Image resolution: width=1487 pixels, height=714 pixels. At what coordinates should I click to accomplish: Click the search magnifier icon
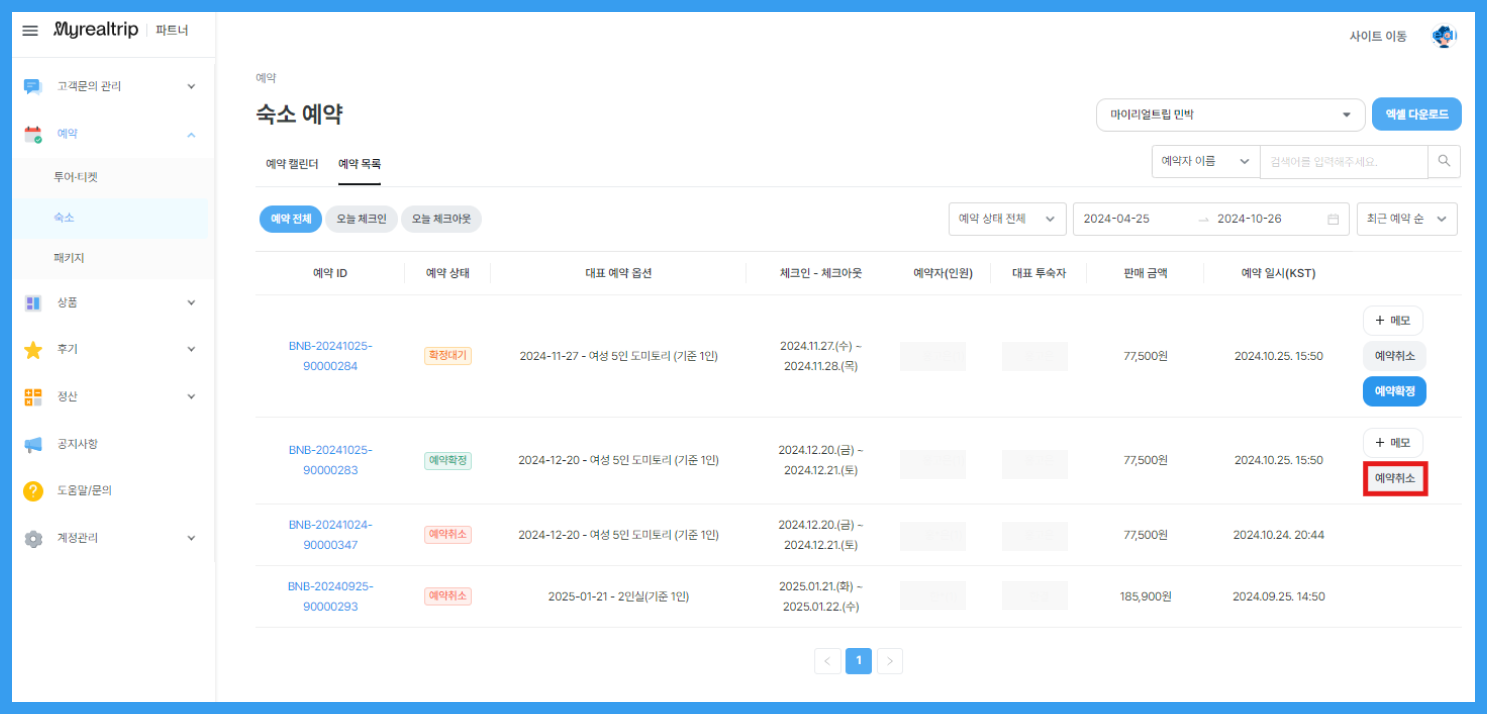pos(1444,161)
